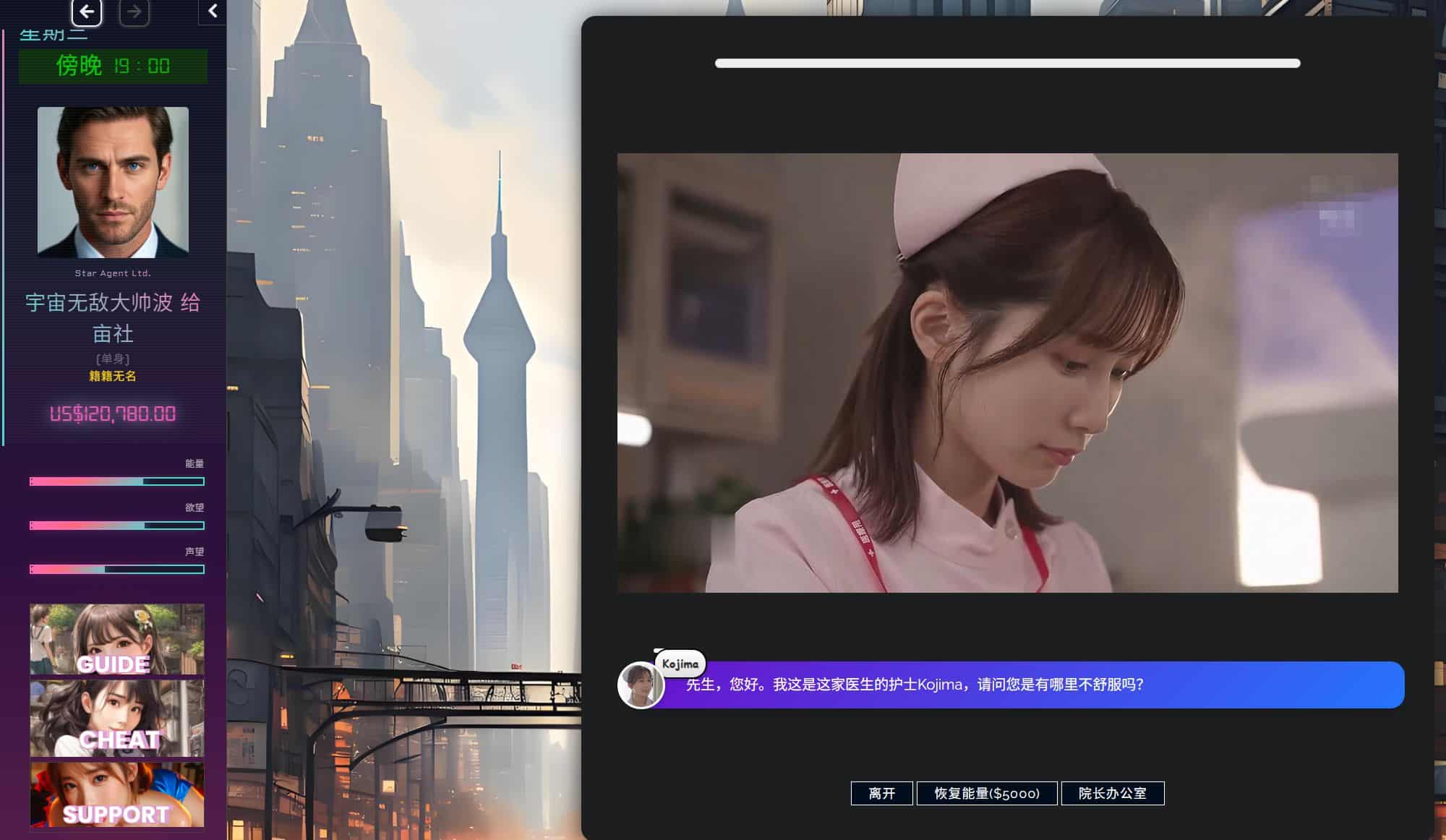Collapse the sidebar with the chevron arrow

[x=212, y=11]
